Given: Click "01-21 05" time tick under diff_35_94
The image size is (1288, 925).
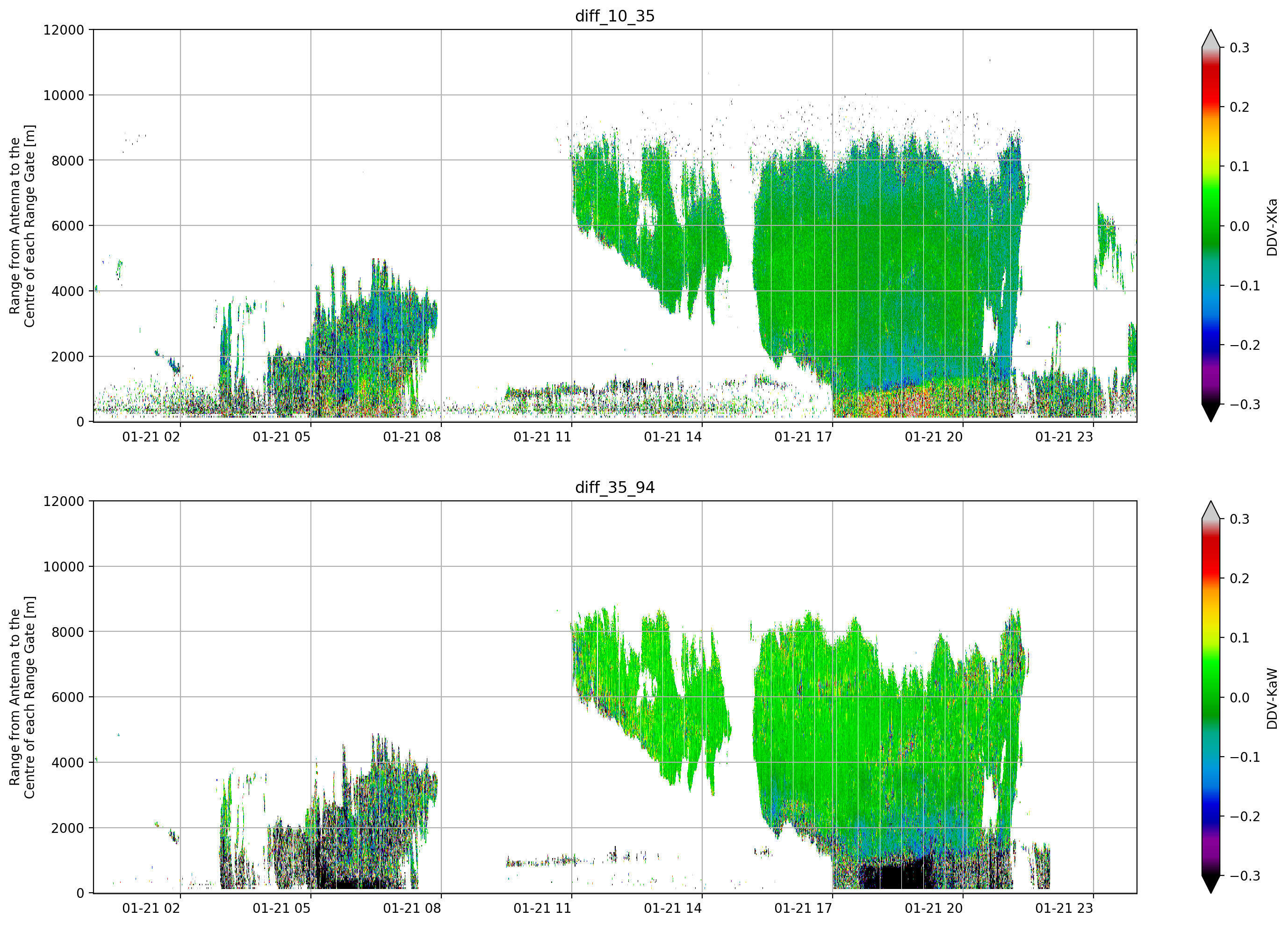Looking at the screenshot, I should tap(282, 909).
